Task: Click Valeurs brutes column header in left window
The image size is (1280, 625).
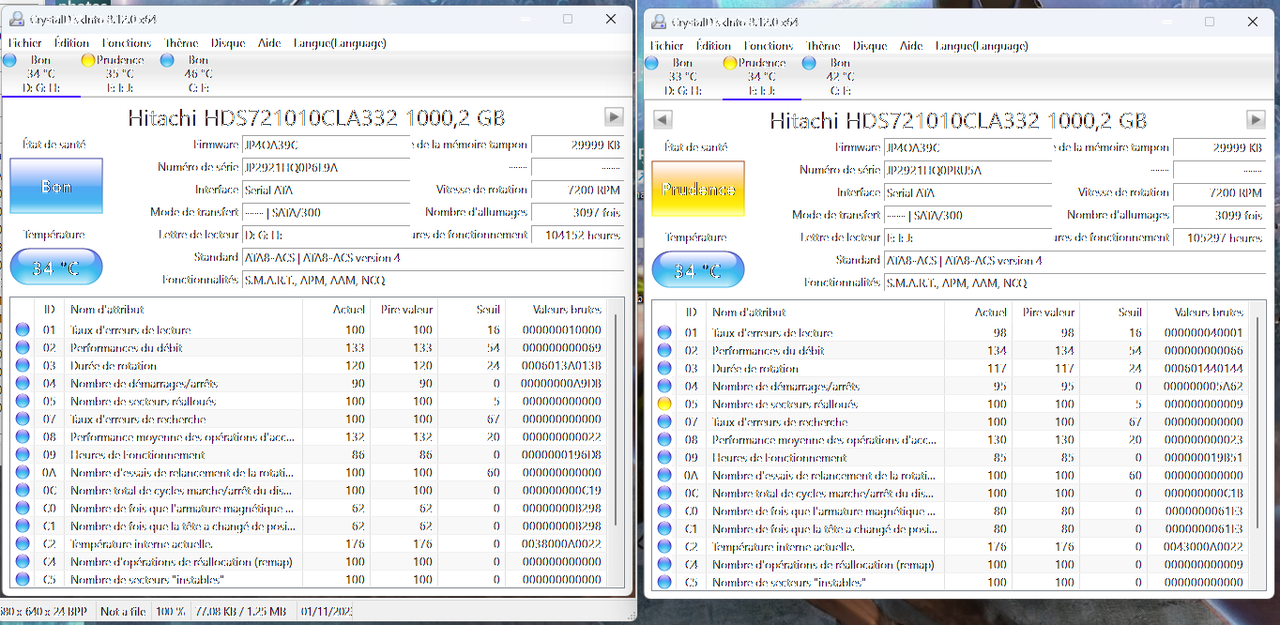Action: point(558,310)
